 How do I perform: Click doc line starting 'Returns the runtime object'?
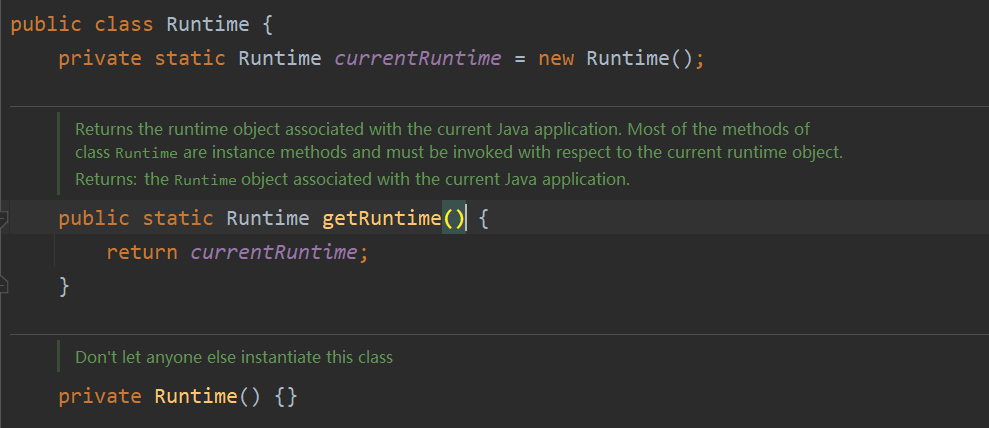click(442, 129)
